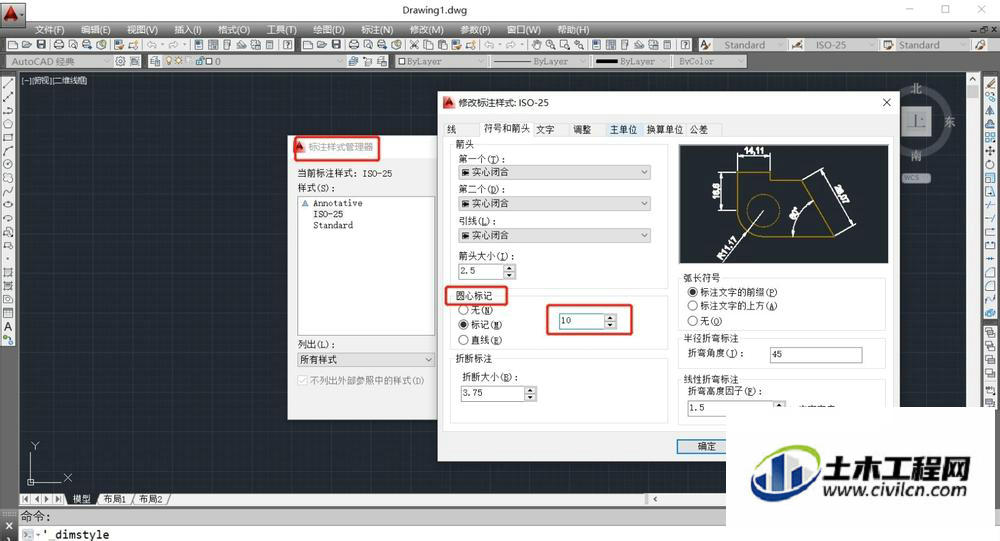The height and width of the screenshot is (541, 1000).
Task: Open the ByLayer color dropdown
Action: coord(442,61)
